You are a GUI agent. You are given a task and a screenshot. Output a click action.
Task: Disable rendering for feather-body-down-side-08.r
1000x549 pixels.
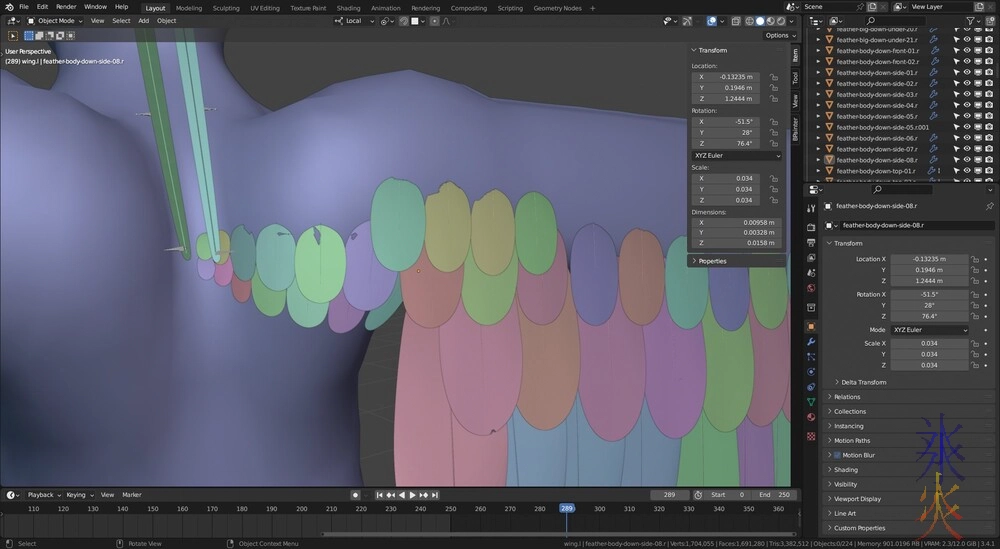[991, 160]
